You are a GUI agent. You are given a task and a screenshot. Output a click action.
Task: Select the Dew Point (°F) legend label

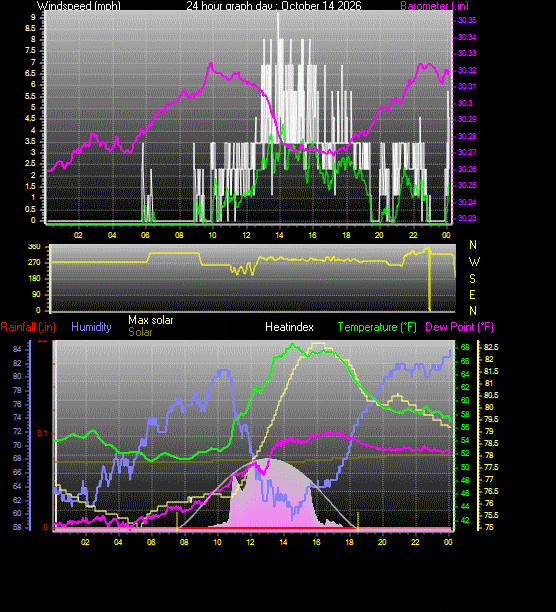459,327
